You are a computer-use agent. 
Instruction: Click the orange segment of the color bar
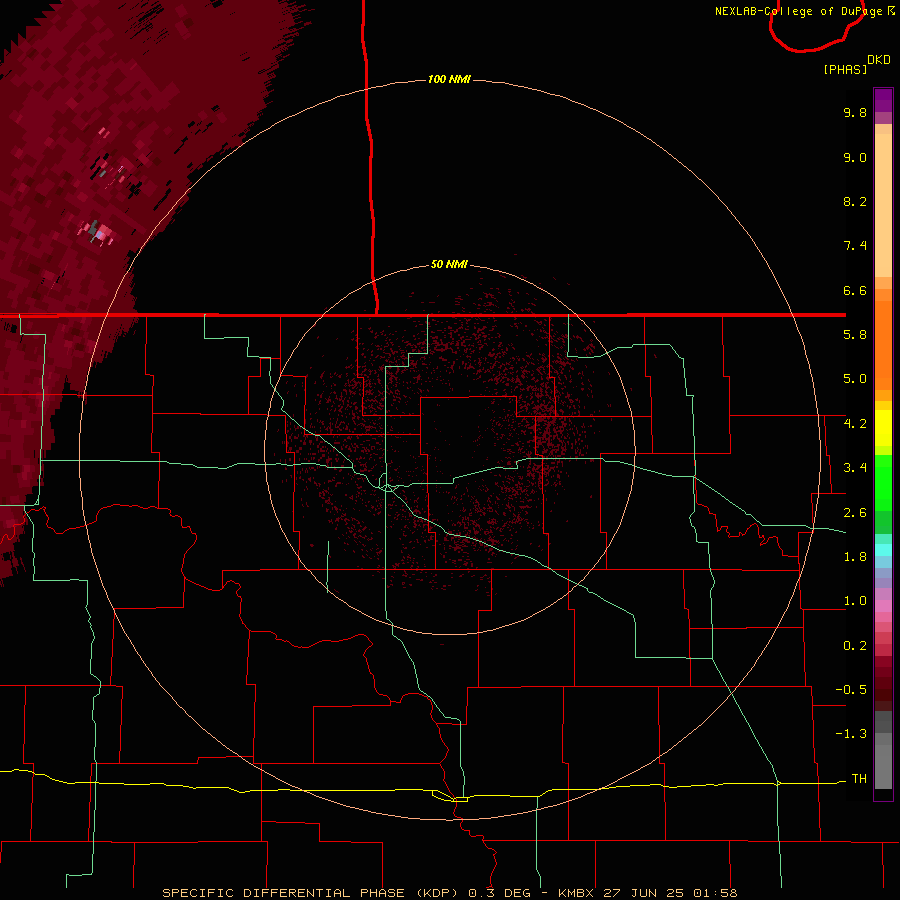[x=883, y=346]
